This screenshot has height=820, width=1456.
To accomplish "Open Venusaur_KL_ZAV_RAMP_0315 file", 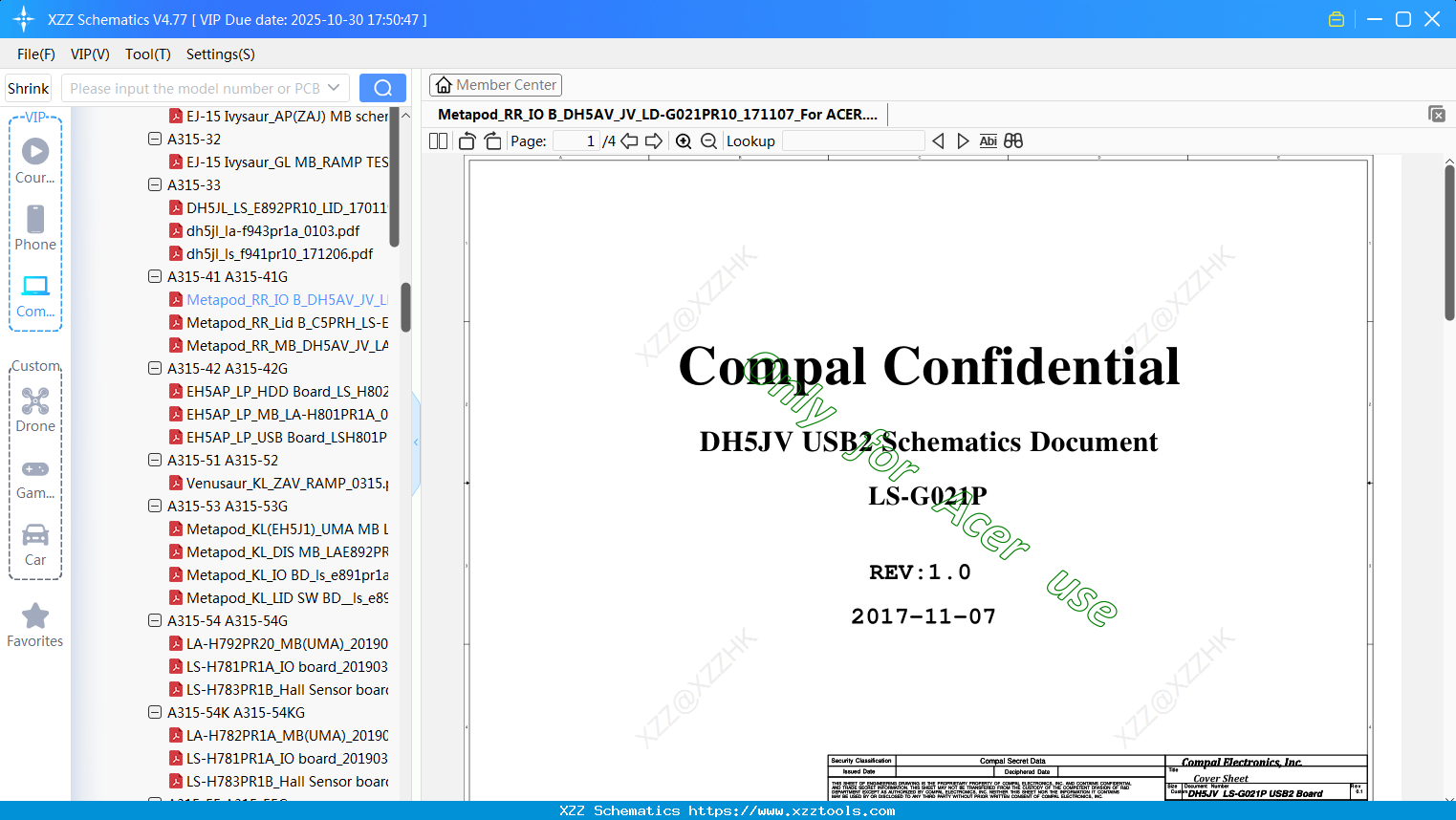I will point(279,483).
